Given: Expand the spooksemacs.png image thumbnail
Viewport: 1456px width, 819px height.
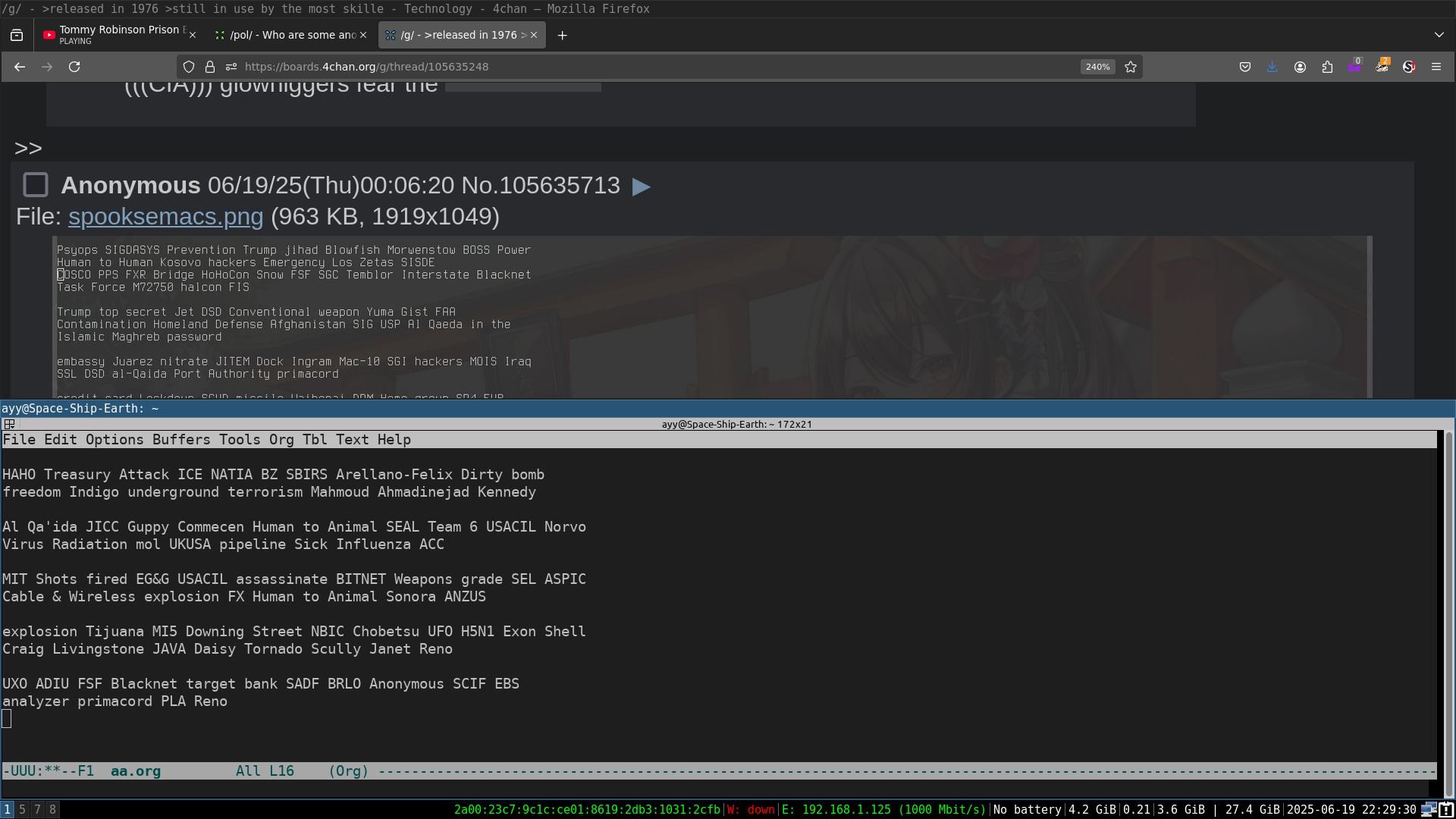Looking at the screenshot, I should click(713, 317).
